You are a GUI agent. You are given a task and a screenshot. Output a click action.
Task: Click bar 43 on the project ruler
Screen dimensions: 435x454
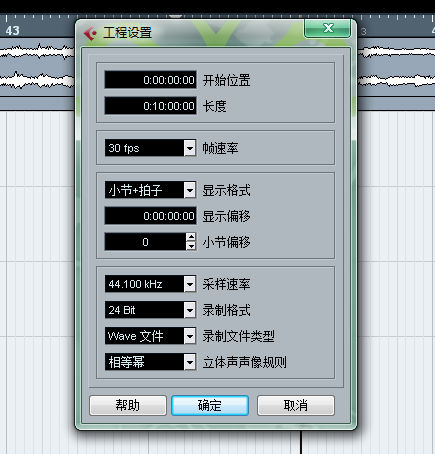pos(12,30)
